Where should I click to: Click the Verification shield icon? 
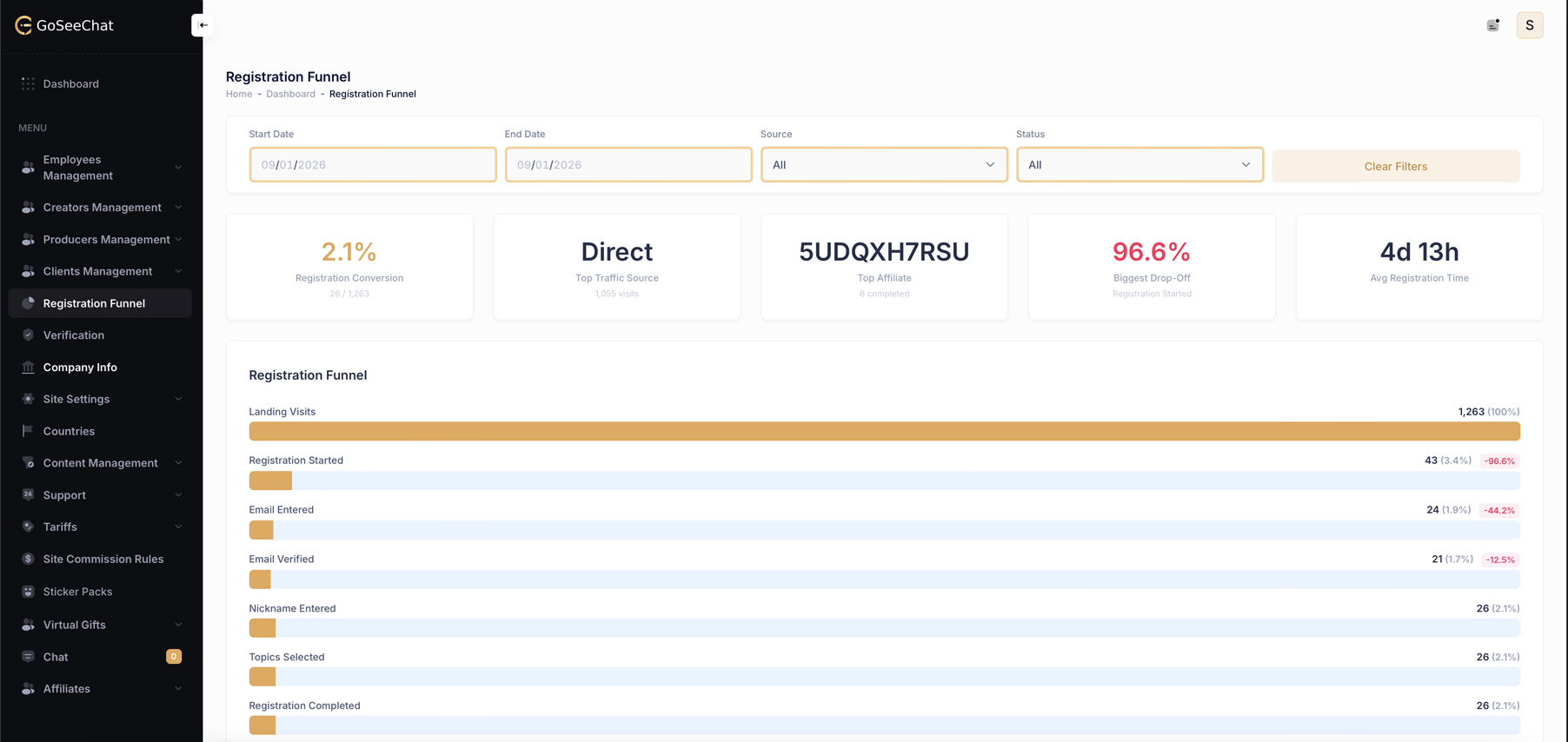click(x=28, y=335)
